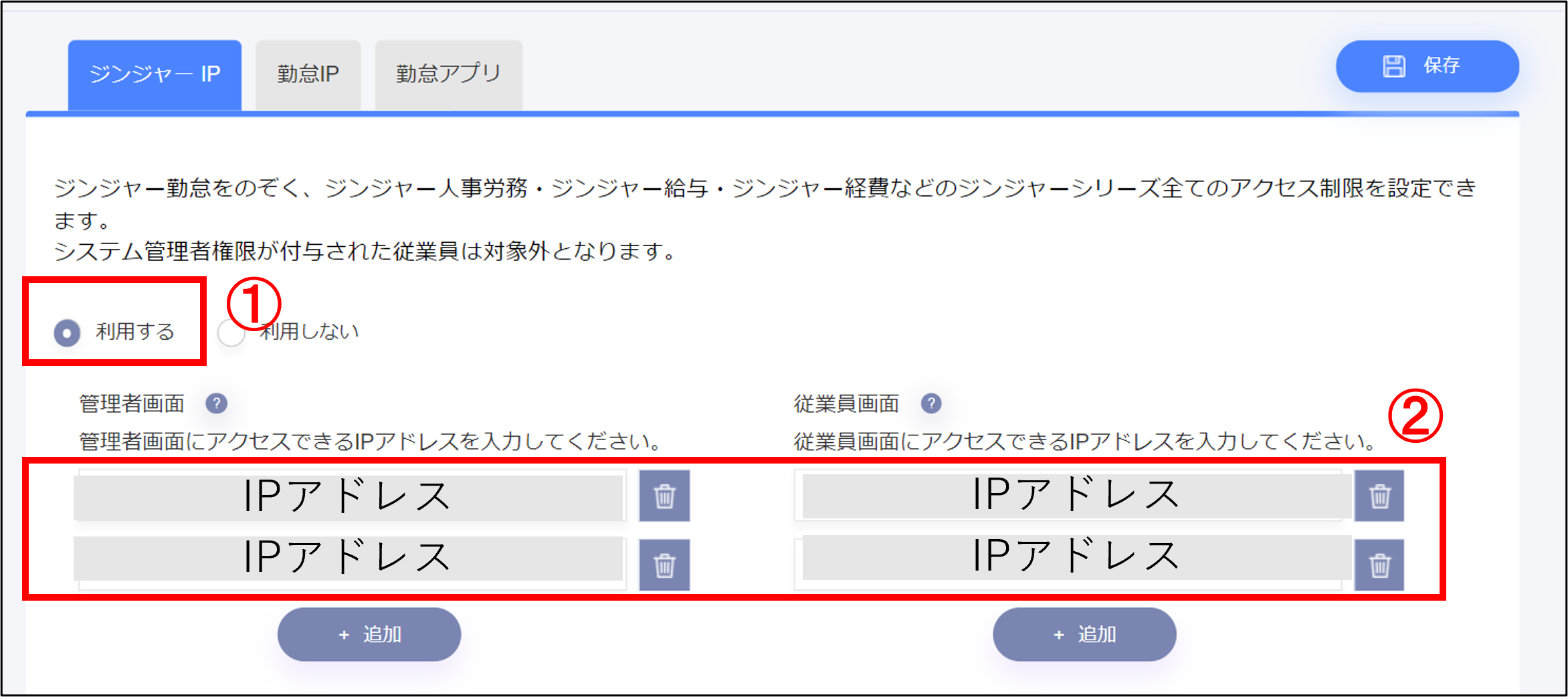Select the 利用しない radio button
Viewport: 1568px width, 697px height.
231,332
